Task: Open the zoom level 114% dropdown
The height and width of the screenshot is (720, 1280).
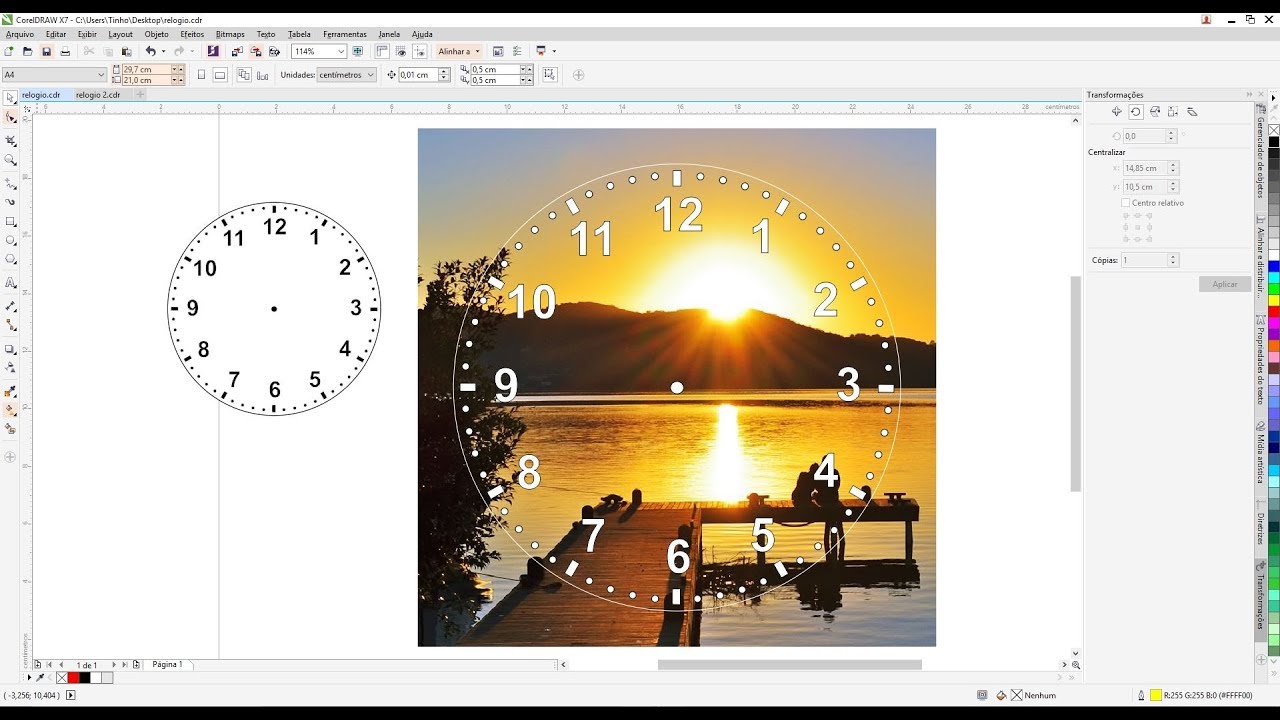Action: tap(341, 51)
